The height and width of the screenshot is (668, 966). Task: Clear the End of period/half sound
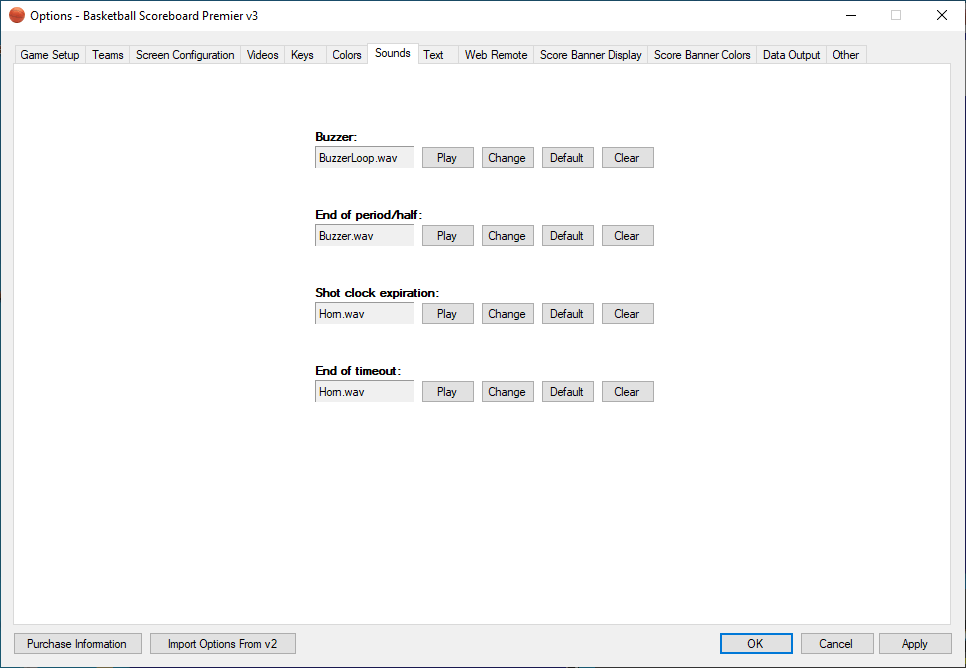coord(627,236)
